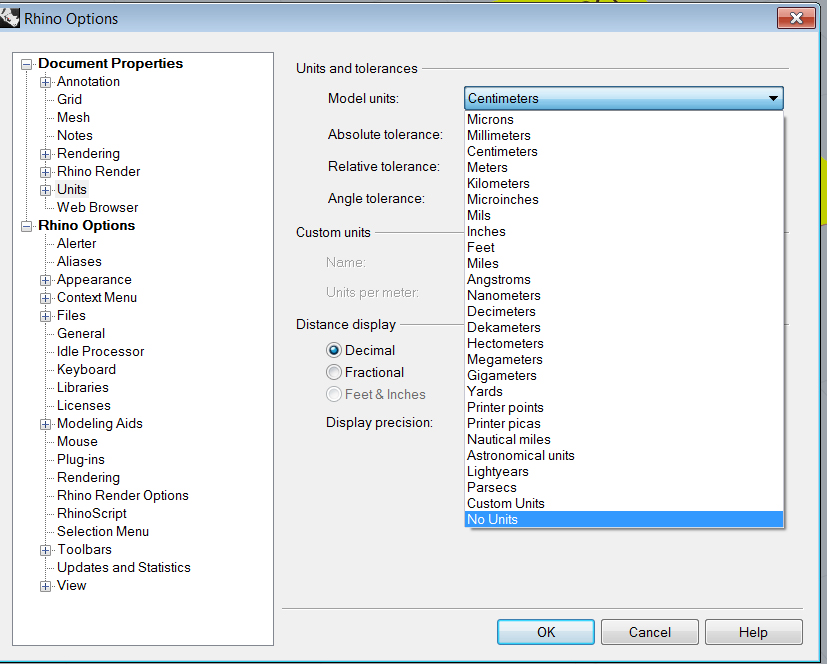Viewport: 827px width, 664px height.
Task: Open the General options page
Action: [x=81, y=334]
